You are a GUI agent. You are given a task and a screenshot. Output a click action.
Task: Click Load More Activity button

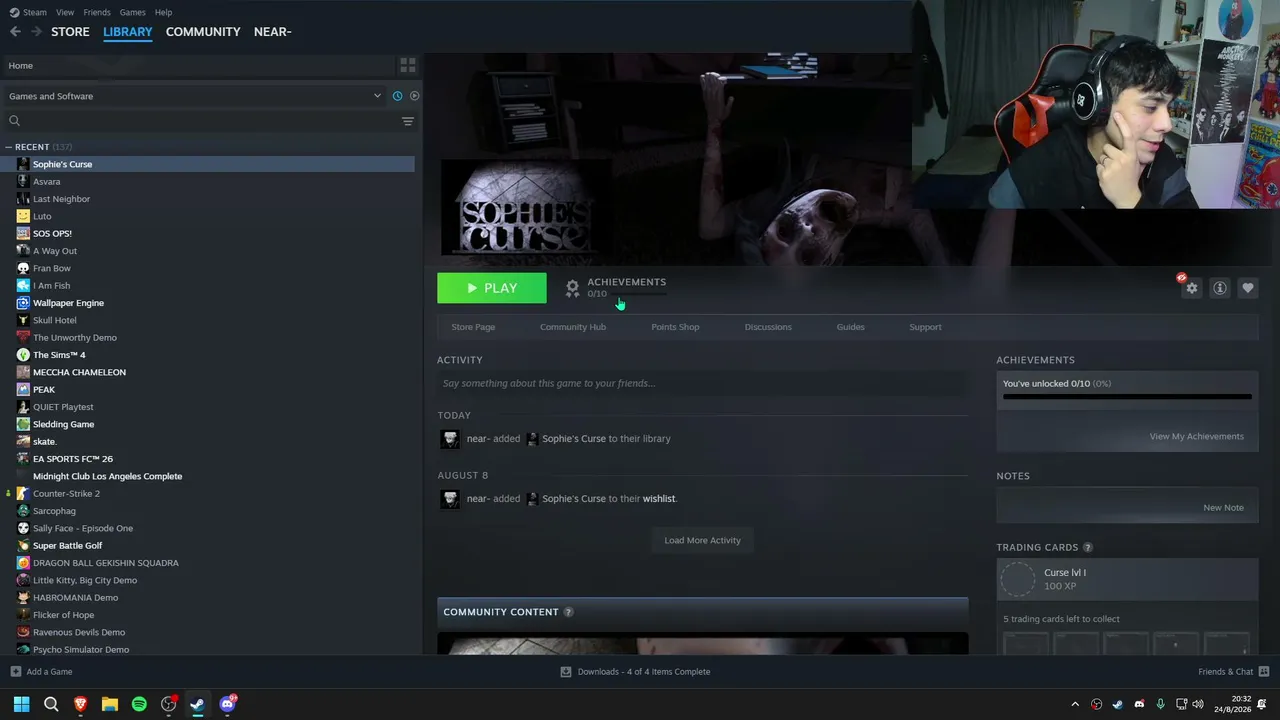click(x=702, y=541)
